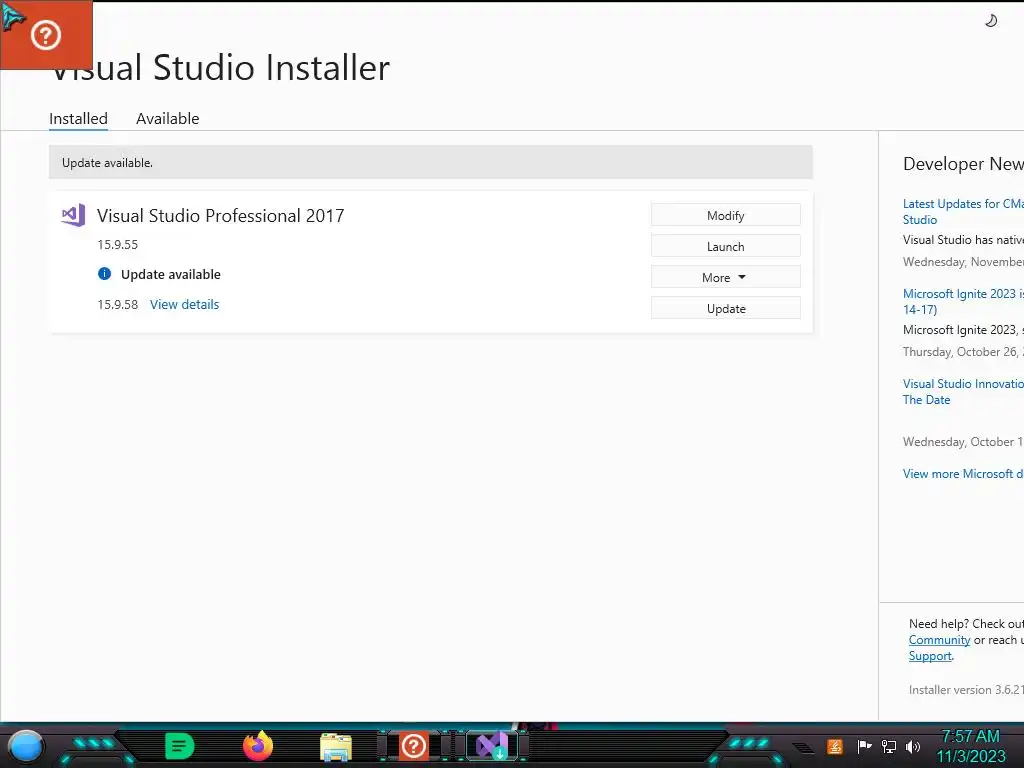Click the Visual Studio Installer taskbar icon

tap(492, 746)
